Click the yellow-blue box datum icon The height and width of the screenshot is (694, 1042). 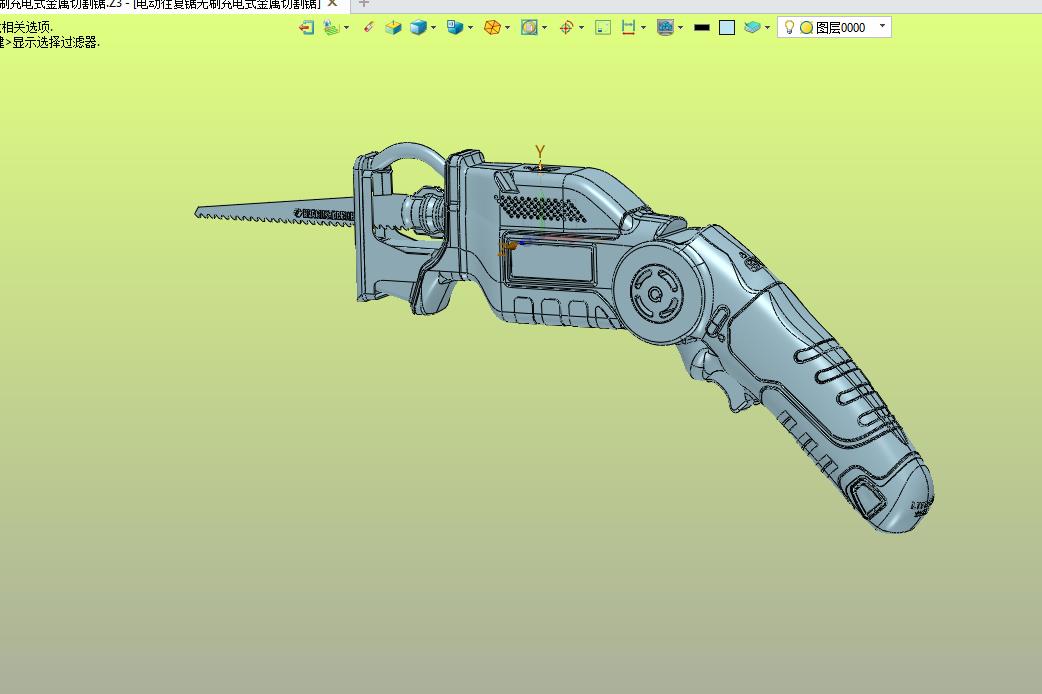click(393, 27)
